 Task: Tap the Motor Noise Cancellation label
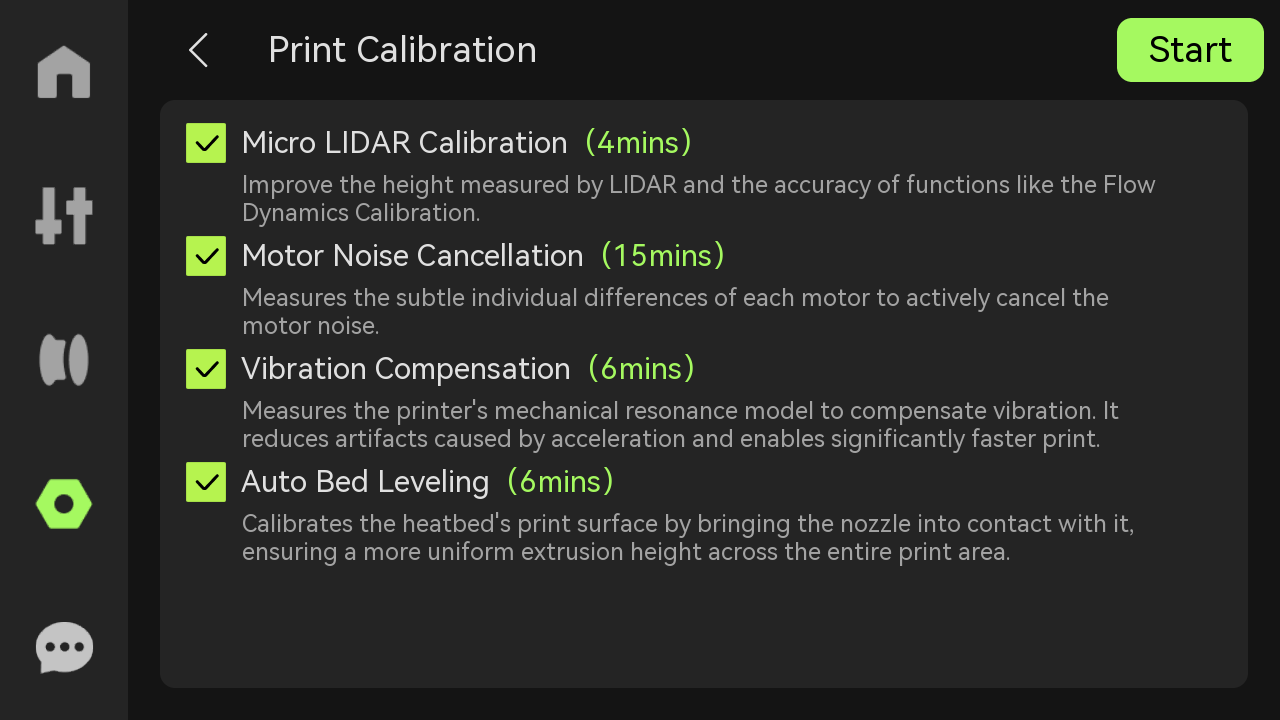(412, 256)
